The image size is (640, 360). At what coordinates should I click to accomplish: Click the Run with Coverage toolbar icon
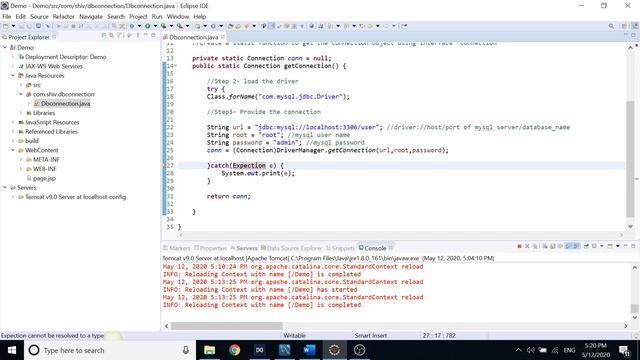click(x=163, y=26)
